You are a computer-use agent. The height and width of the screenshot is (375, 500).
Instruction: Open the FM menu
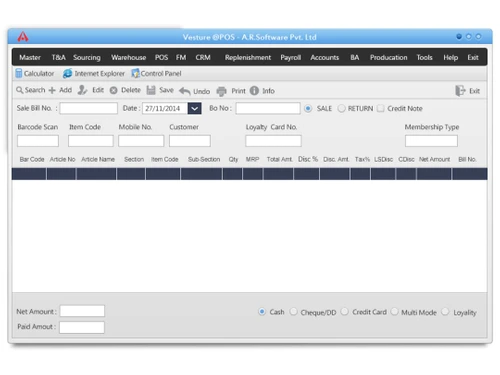tap(181, 57)
